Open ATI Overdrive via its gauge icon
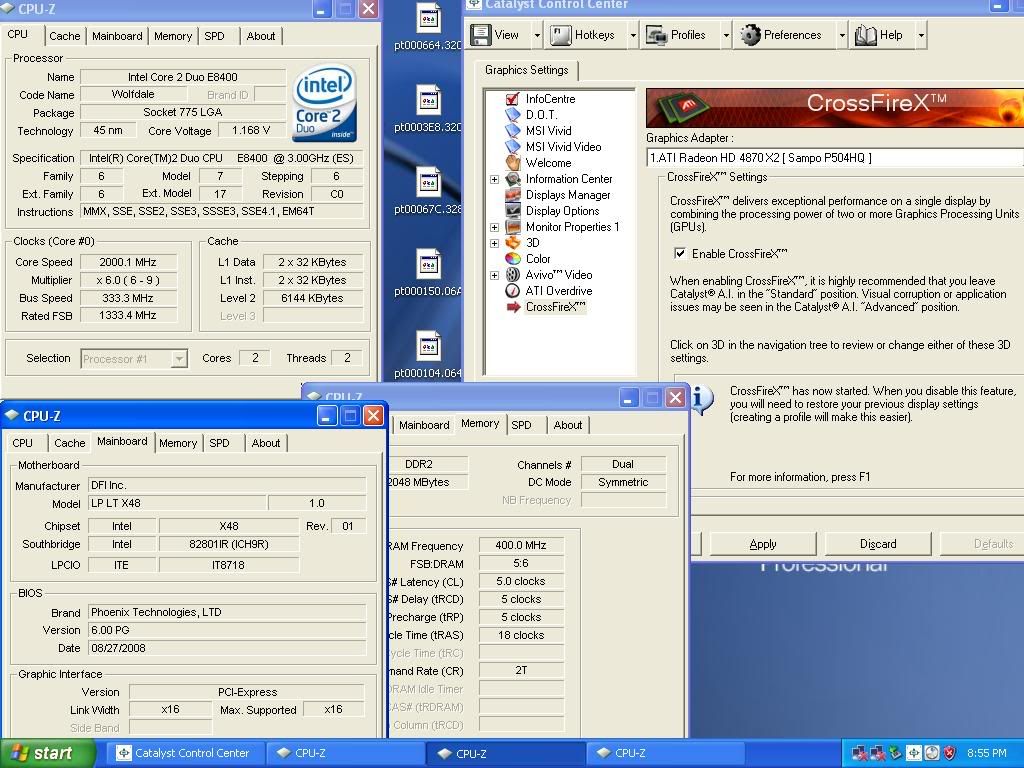 [513, 291]
